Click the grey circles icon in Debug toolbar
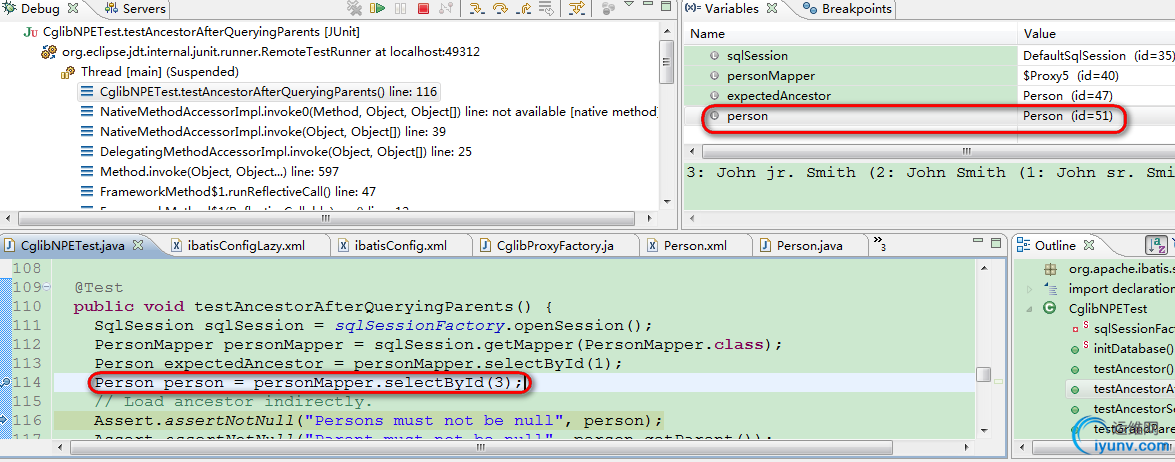 pos(608,9)
